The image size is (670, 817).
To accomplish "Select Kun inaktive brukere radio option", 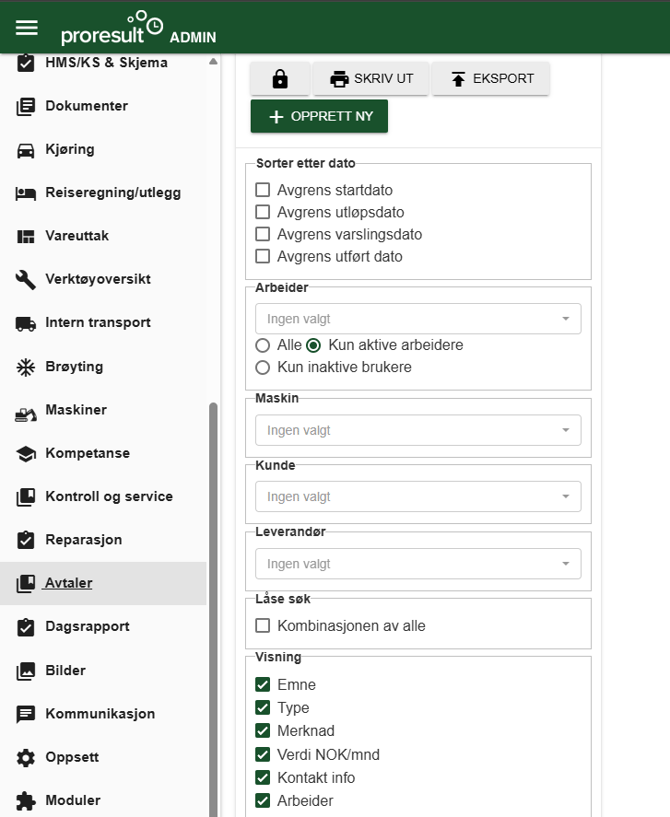I will (x=263, y=368).
